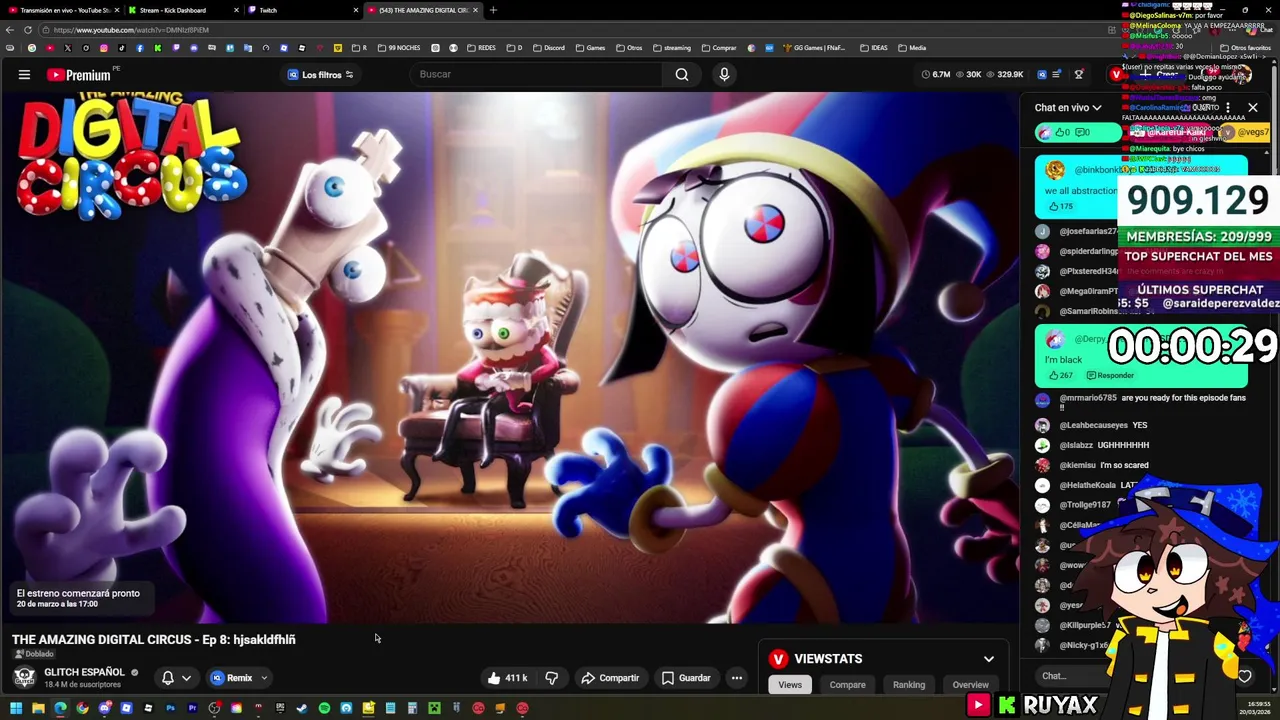Click the heart reaction icon in chat
This screenshot has height=720, width=1280.
(1244, 677)
